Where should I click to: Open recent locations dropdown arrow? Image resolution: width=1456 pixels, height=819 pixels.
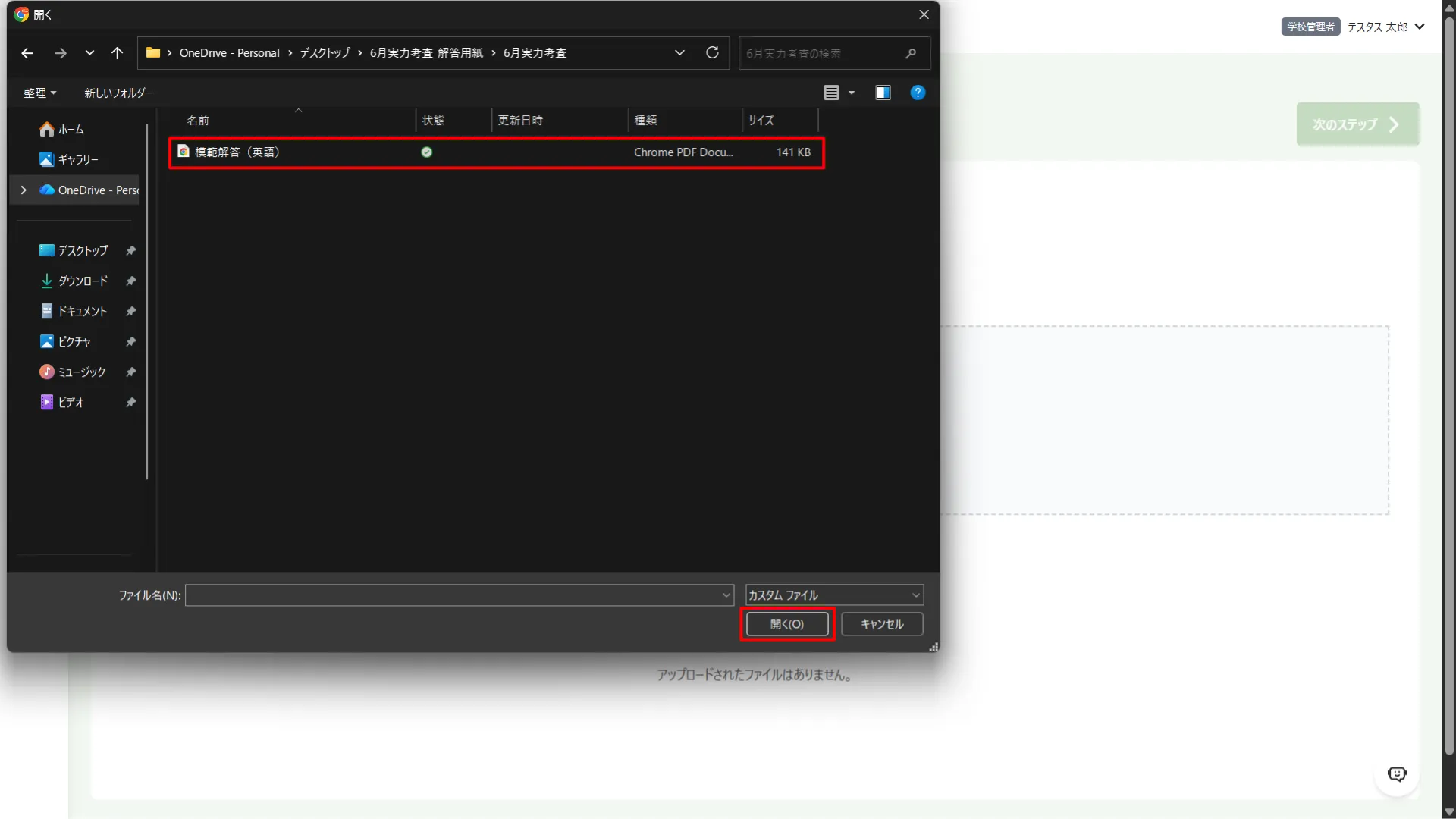[89, 53]
